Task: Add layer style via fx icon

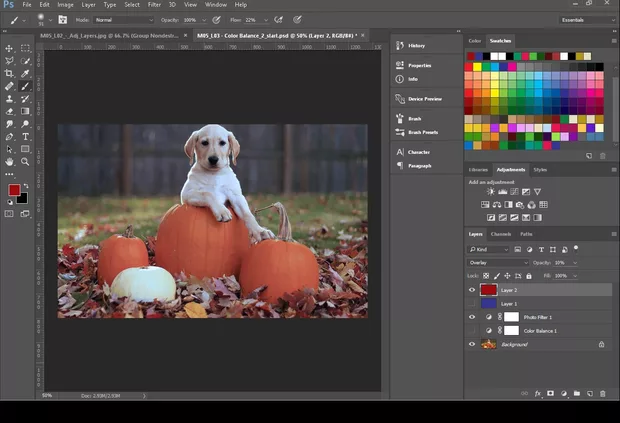Action: [537, 393]
